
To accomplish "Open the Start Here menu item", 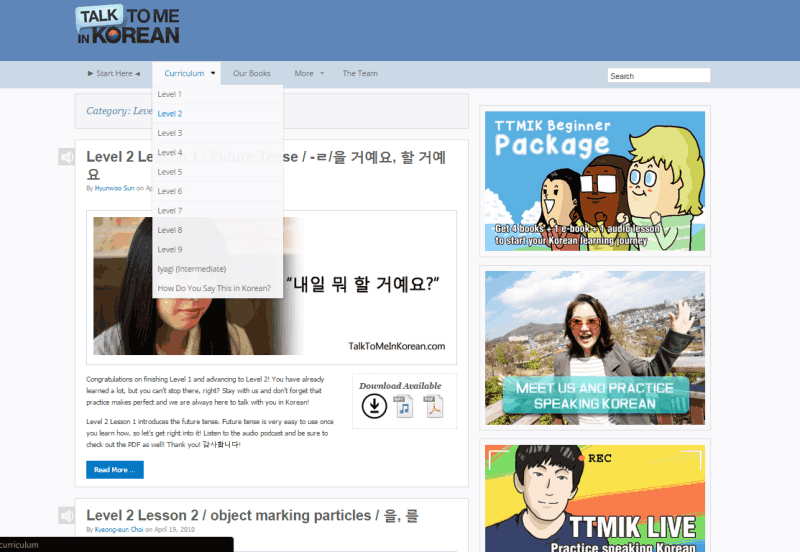I will tap(114, 73).
